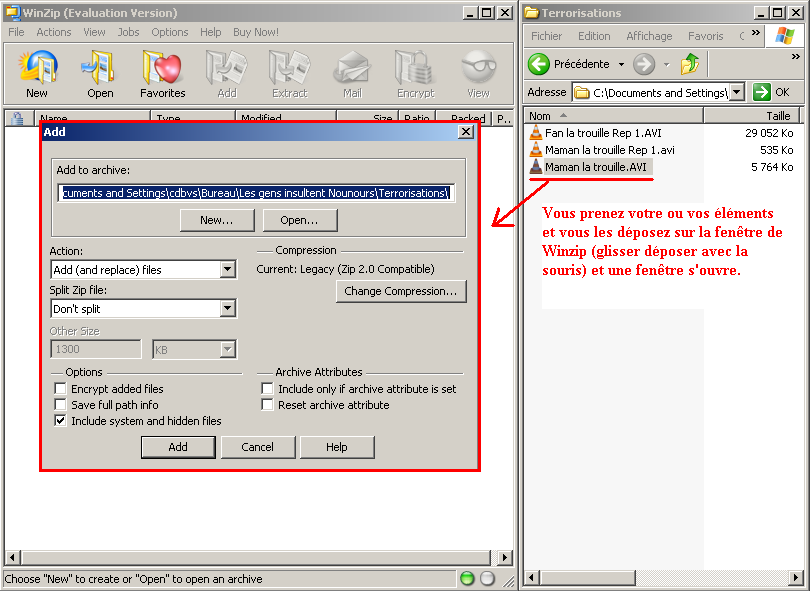The width and height of the screenshot is (810, 591).
Task: Click the green status light in WinZip status bar
Action: tap(467, 579)
